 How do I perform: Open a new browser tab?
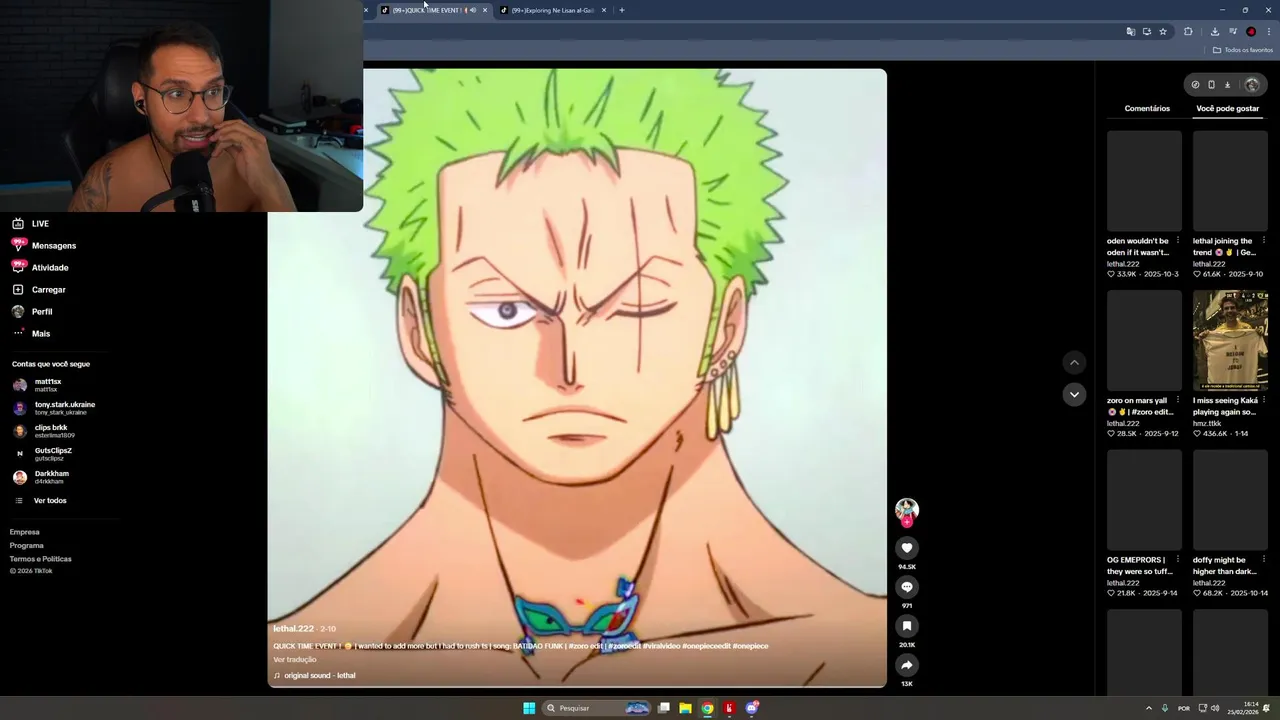click(622, 10)
